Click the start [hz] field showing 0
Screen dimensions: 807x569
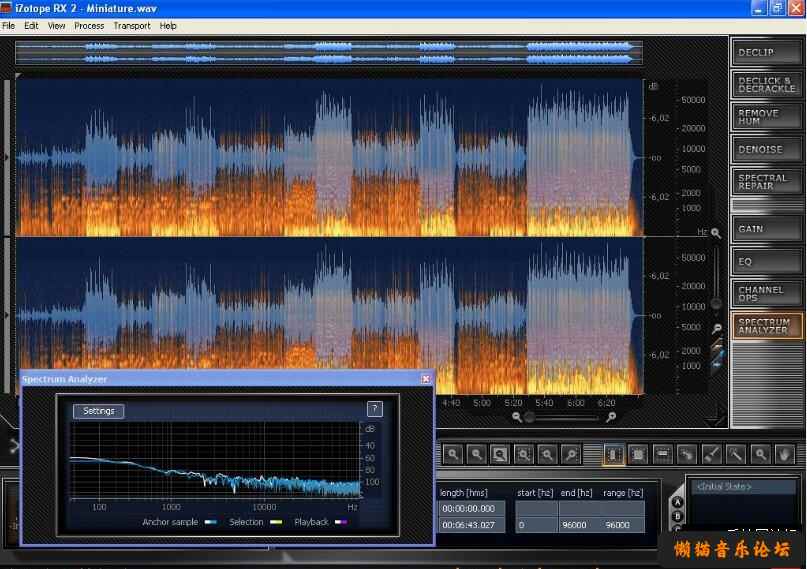[536, 525]
